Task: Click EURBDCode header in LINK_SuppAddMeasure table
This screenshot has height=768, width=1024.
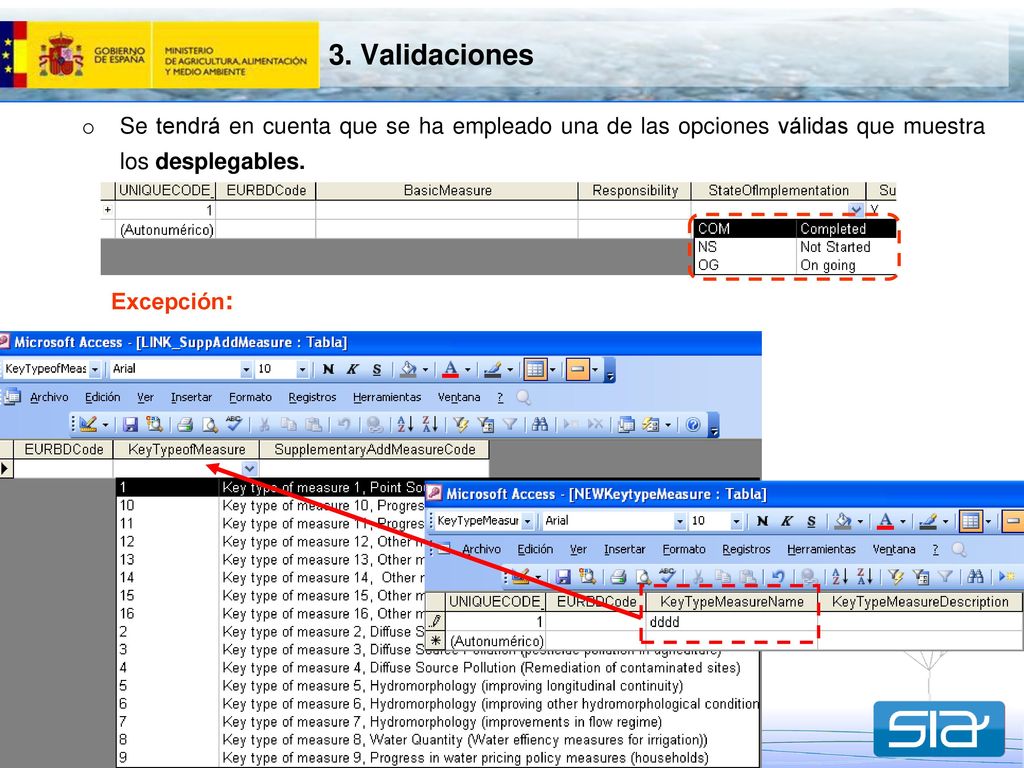Action: 63,449
